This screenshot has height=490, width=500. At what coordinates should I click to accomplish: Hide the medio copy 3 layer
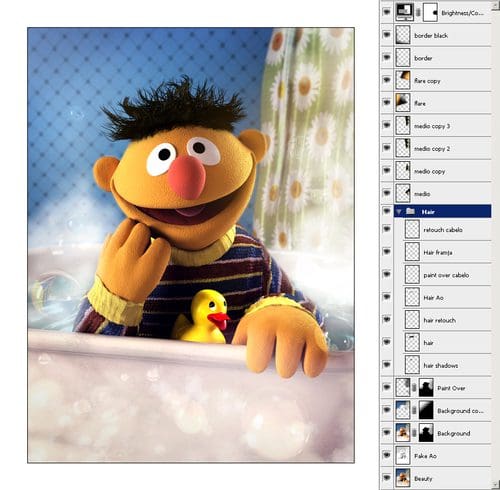(387, 125)
